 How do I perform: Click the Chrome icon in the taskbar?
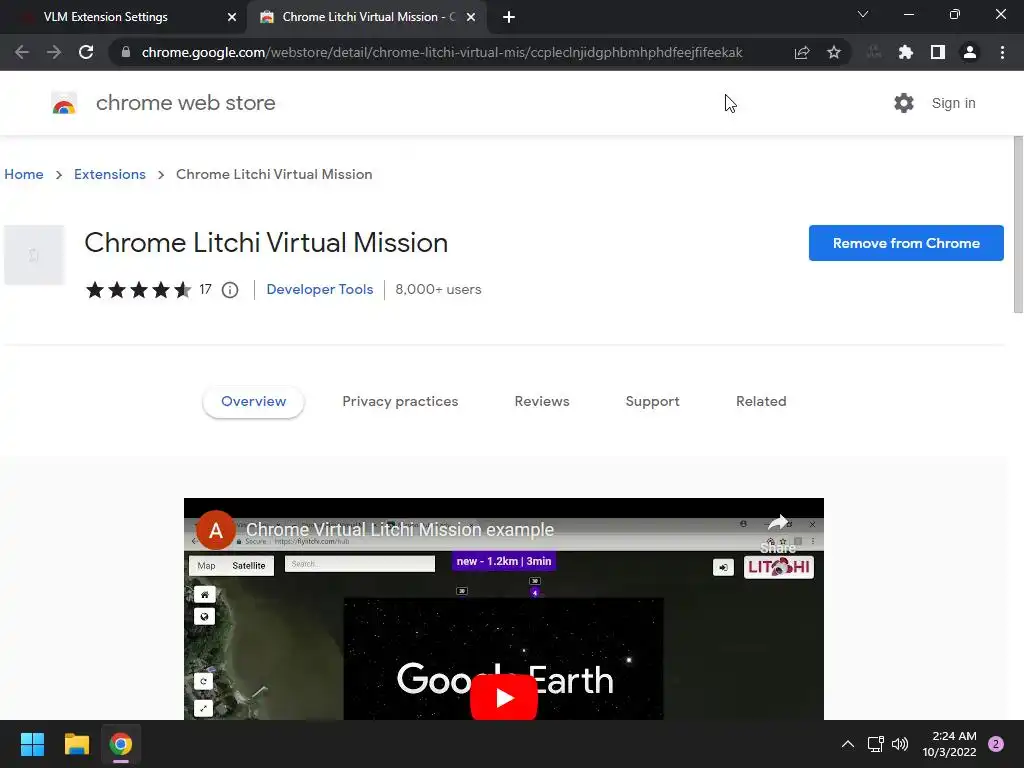121,744
